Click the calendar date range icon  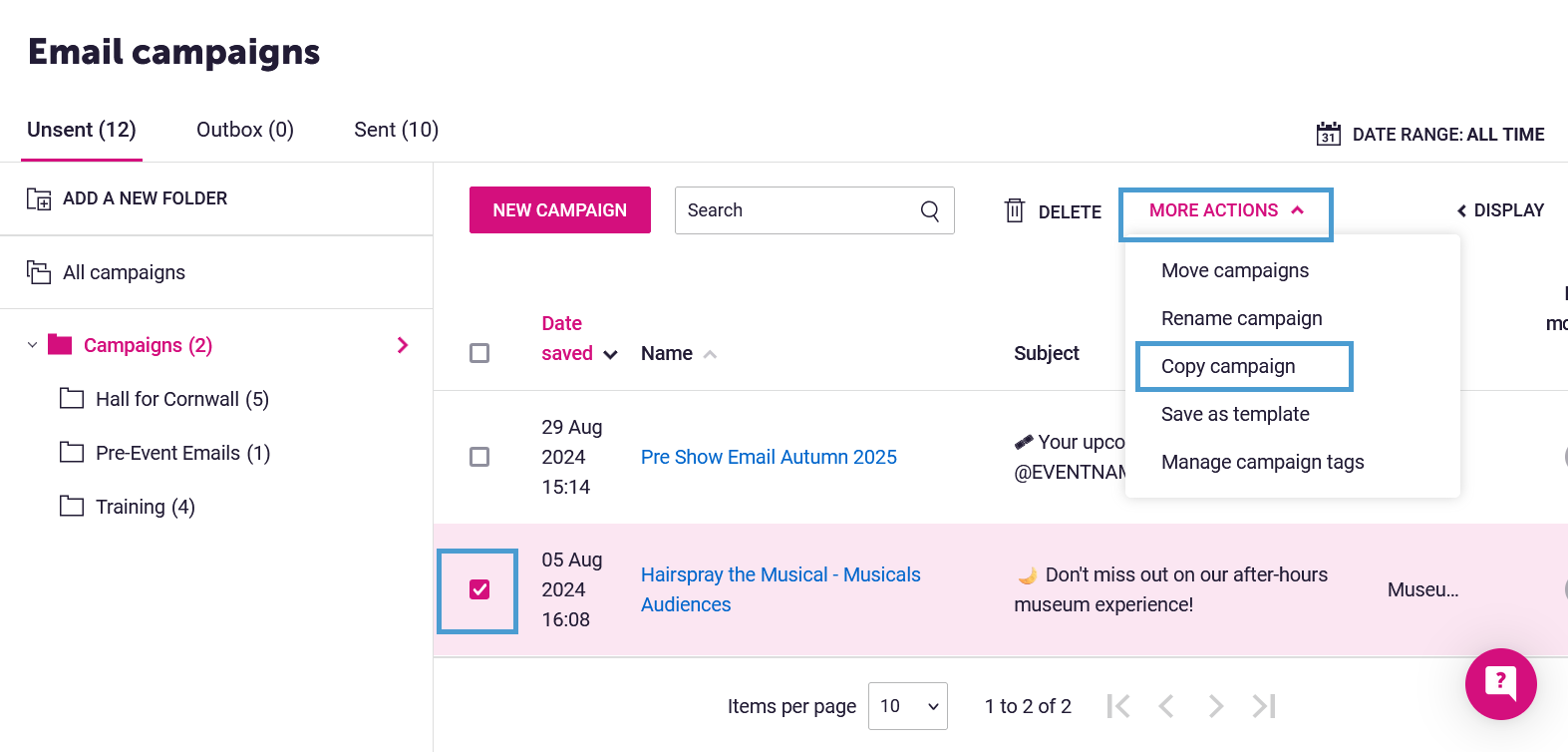(x=1328, y=134)
